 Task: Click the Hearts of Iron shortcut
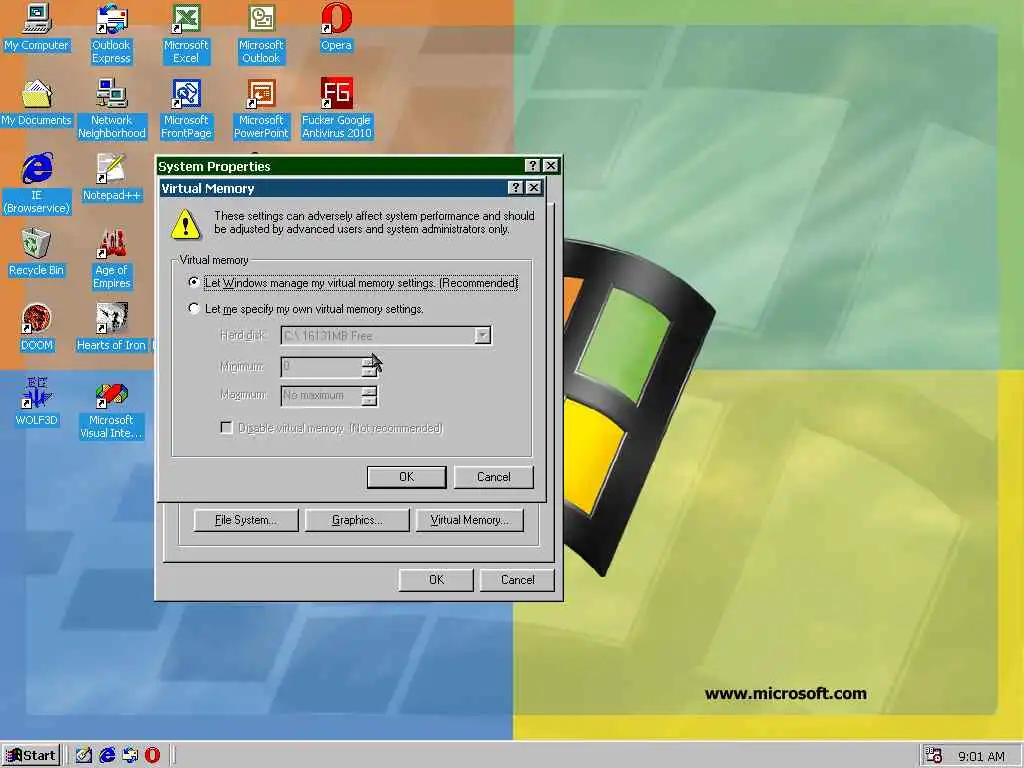112,327
